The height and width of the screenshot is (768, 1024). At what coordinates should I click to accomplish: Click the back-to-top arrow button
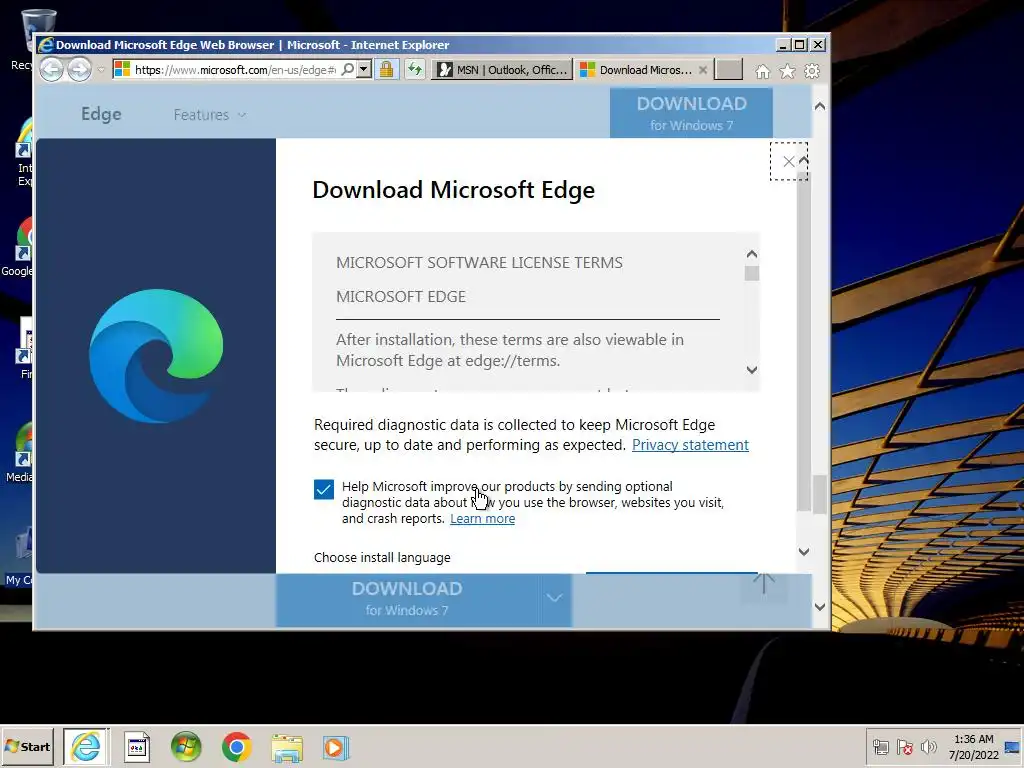(763, 584)
